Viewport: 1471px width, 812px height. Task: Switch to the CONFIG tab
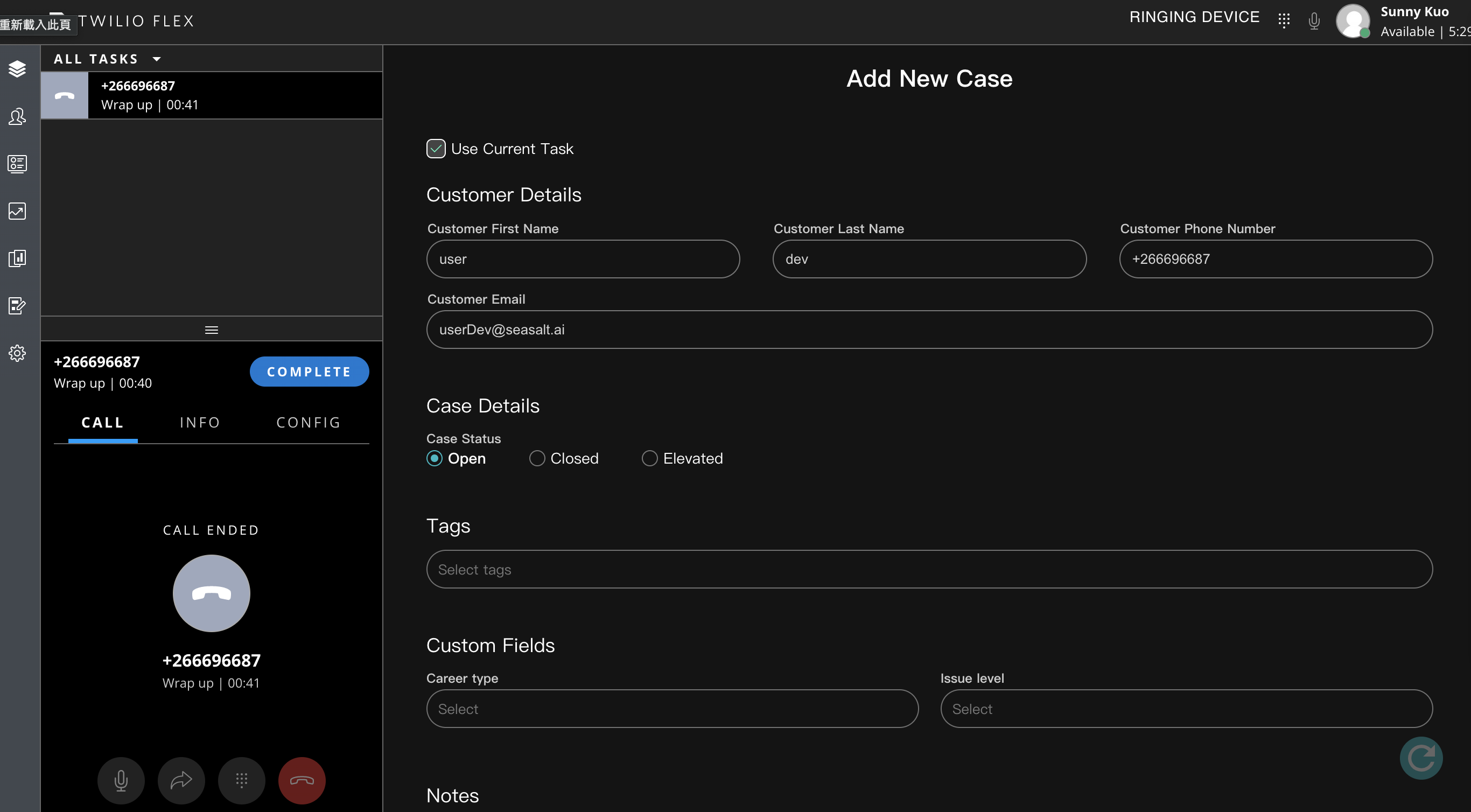click(308, 423)
